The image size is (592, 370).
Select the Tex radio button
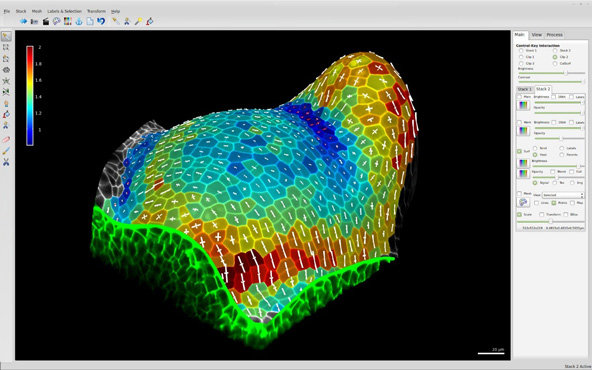coord(555,183)
